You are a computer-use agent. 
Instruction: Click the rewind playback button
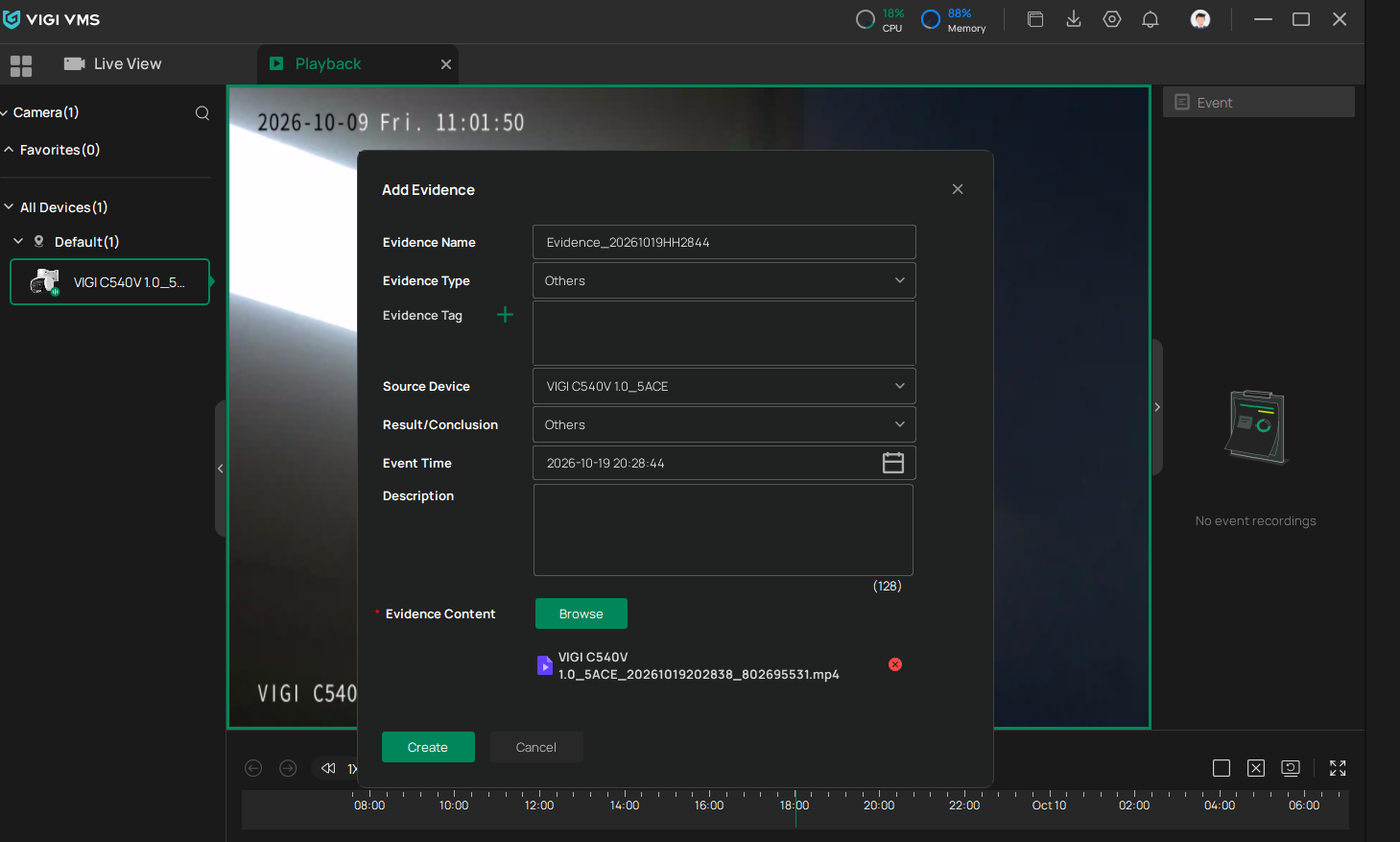pos(328,768)
